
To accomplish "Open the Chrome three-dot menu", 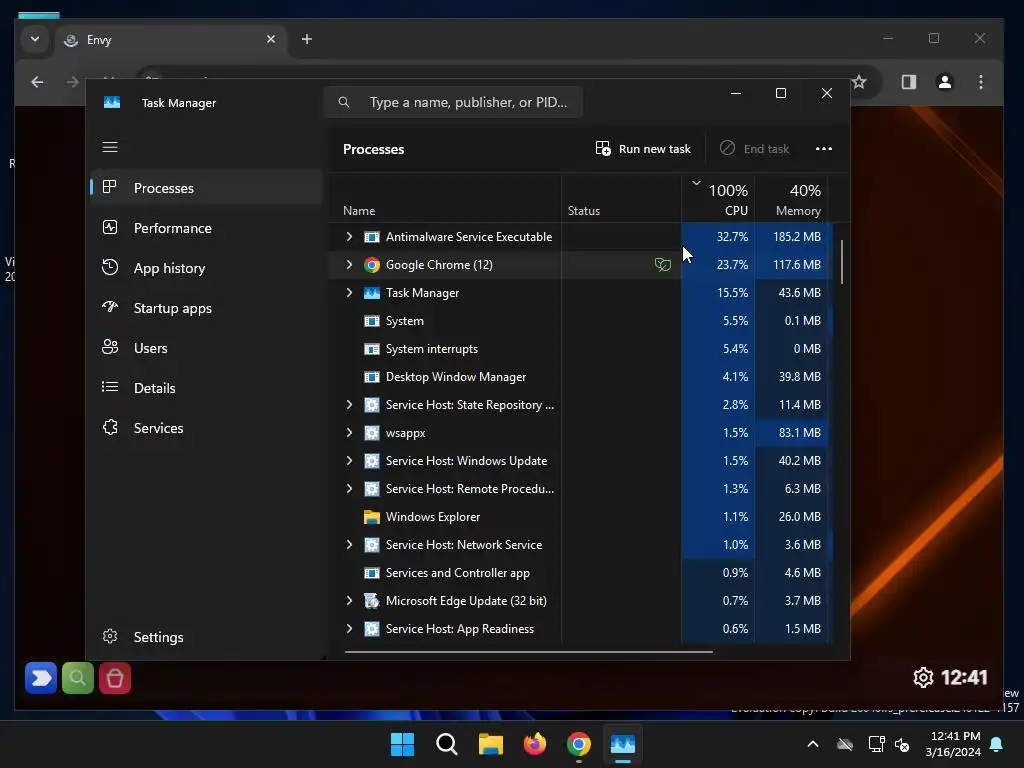I will tap(981, 82).
